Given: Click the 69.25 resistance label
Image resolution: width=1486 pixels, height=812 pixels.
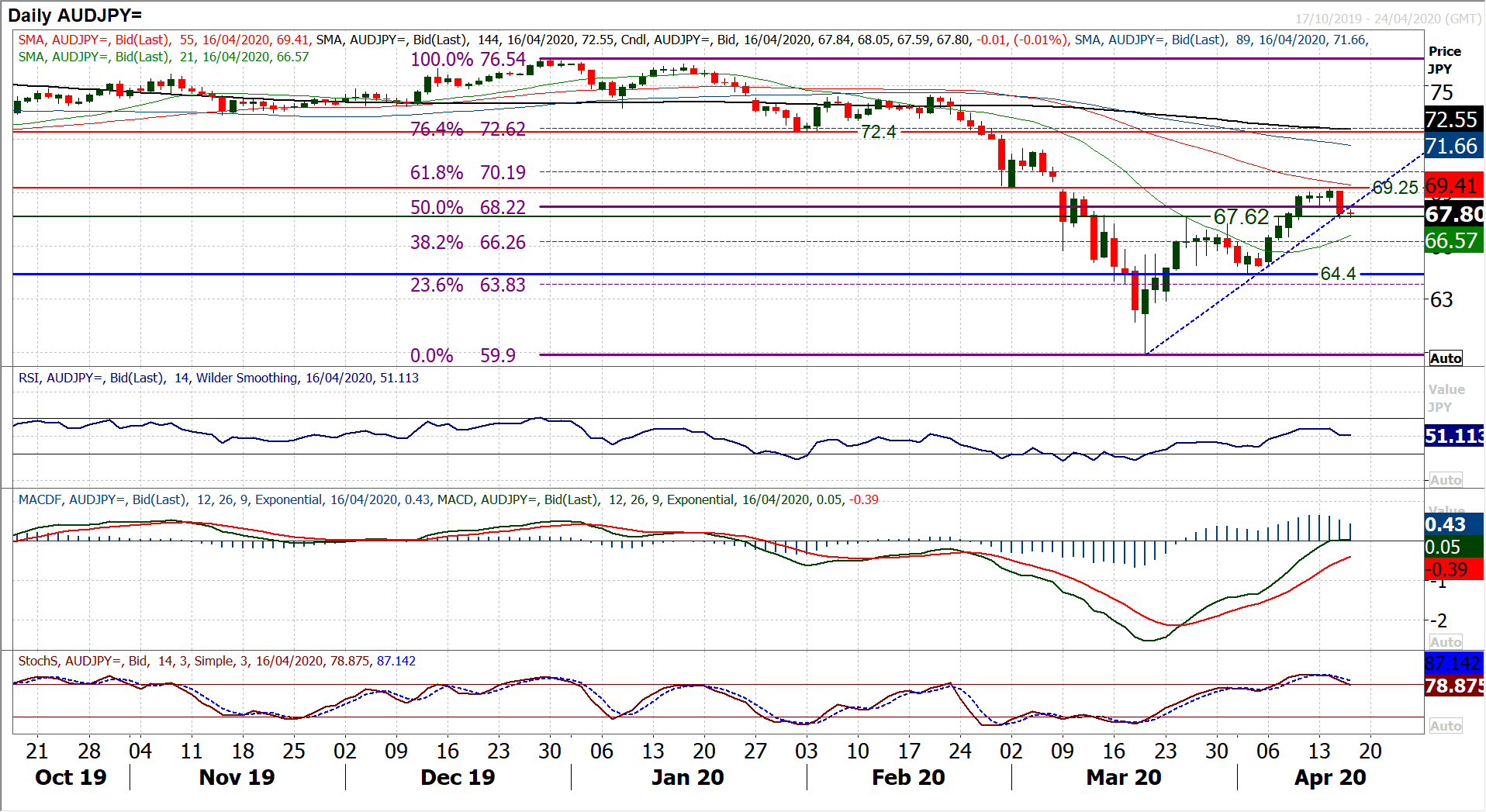Looking at the screenshot, I should [x=1394, y=188].
